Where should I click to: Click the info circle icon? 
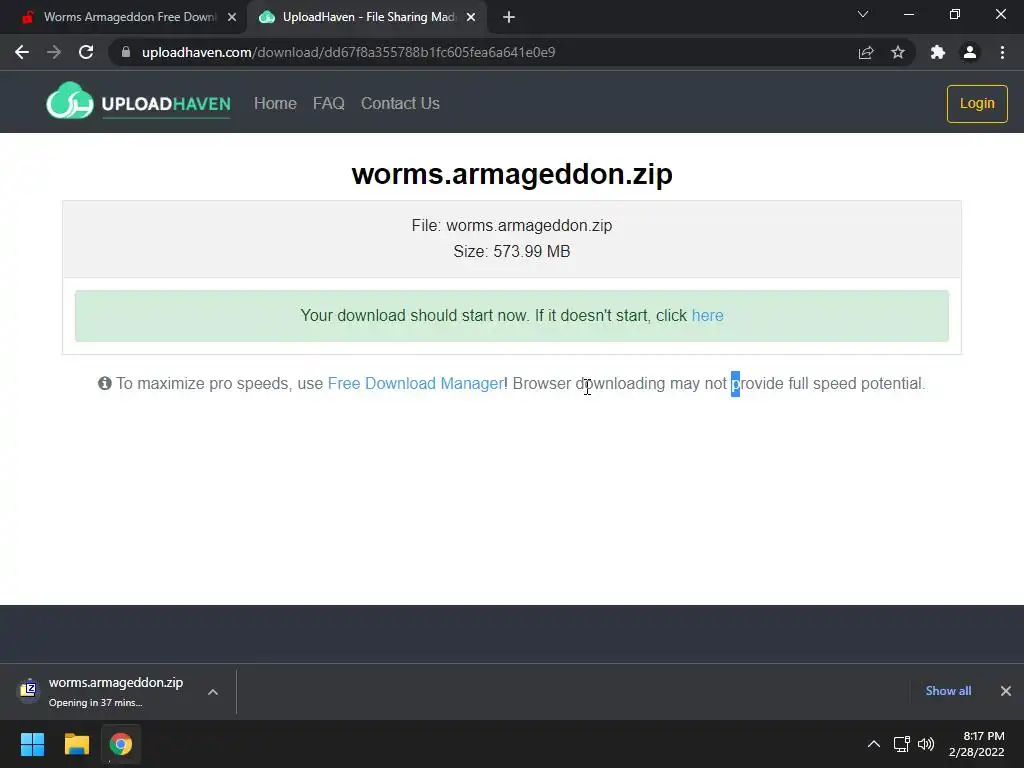[104, 383]
